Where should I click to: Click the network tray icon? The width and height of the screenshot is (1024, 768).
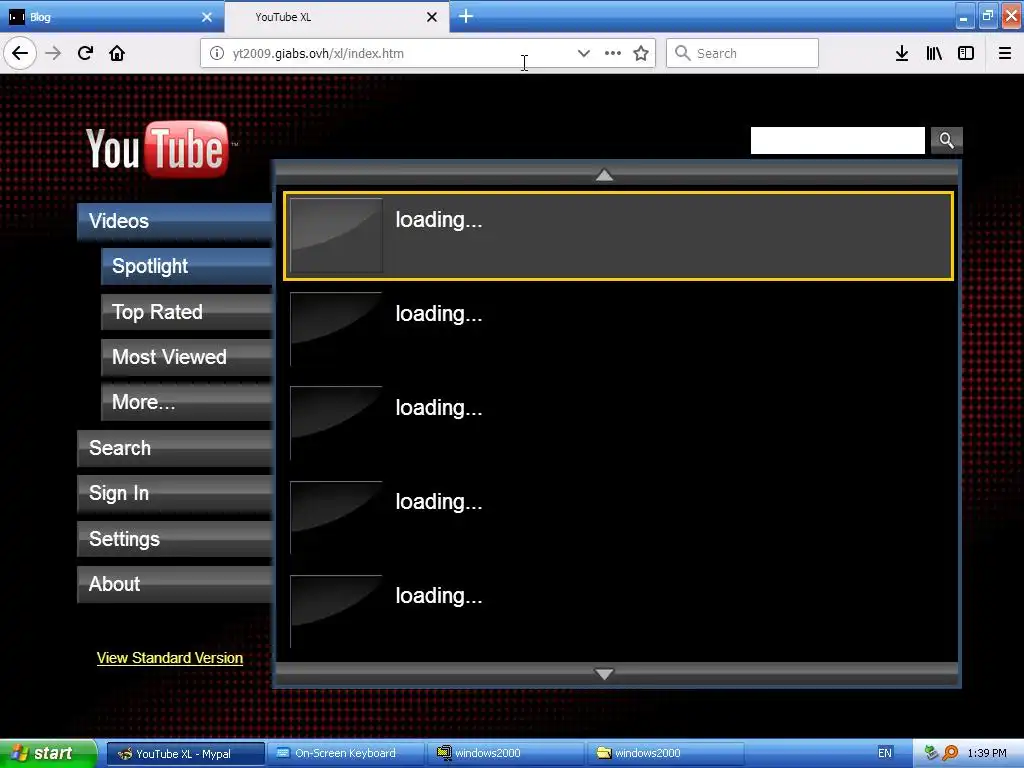[x=932, y=754]
